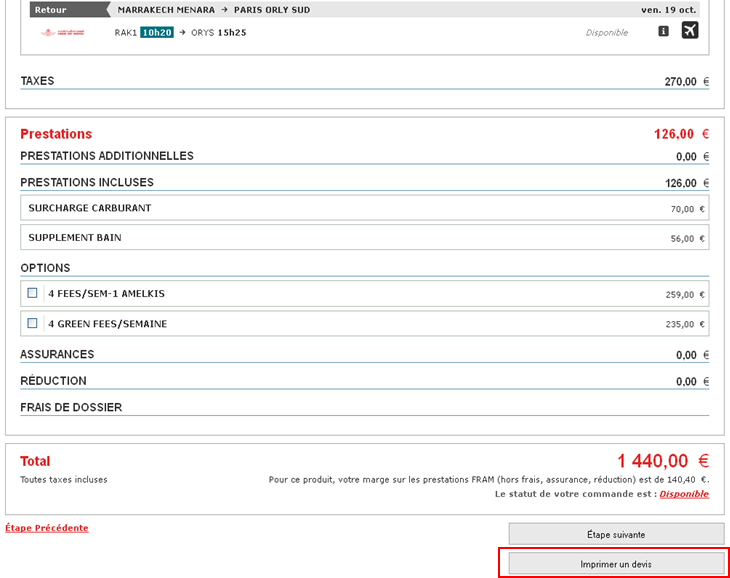Click the TAXES section heading

tap(37, 81)
